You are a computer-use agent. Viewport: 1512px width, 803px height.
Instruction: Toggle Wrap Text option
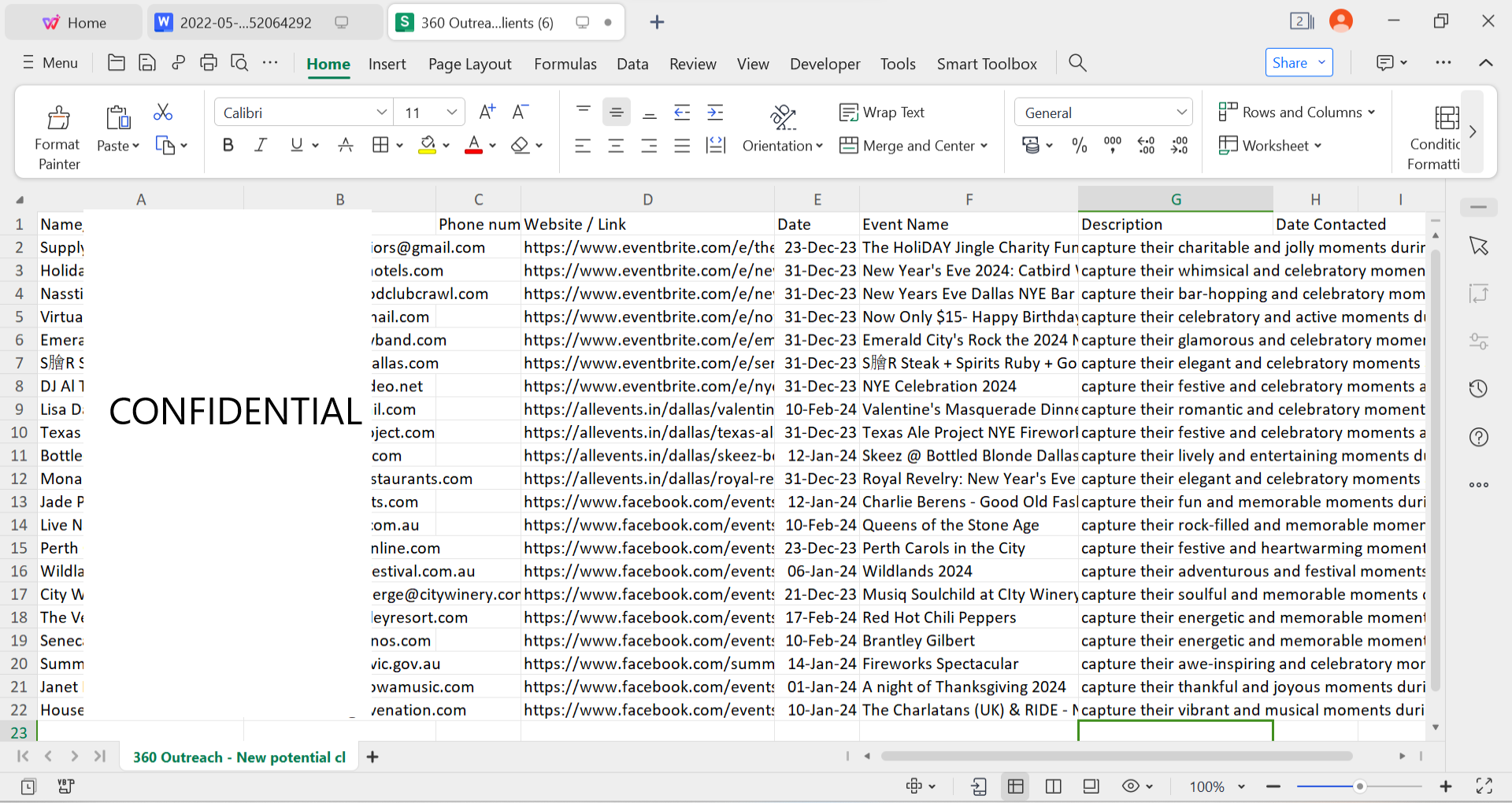click(x=882, y=113)
